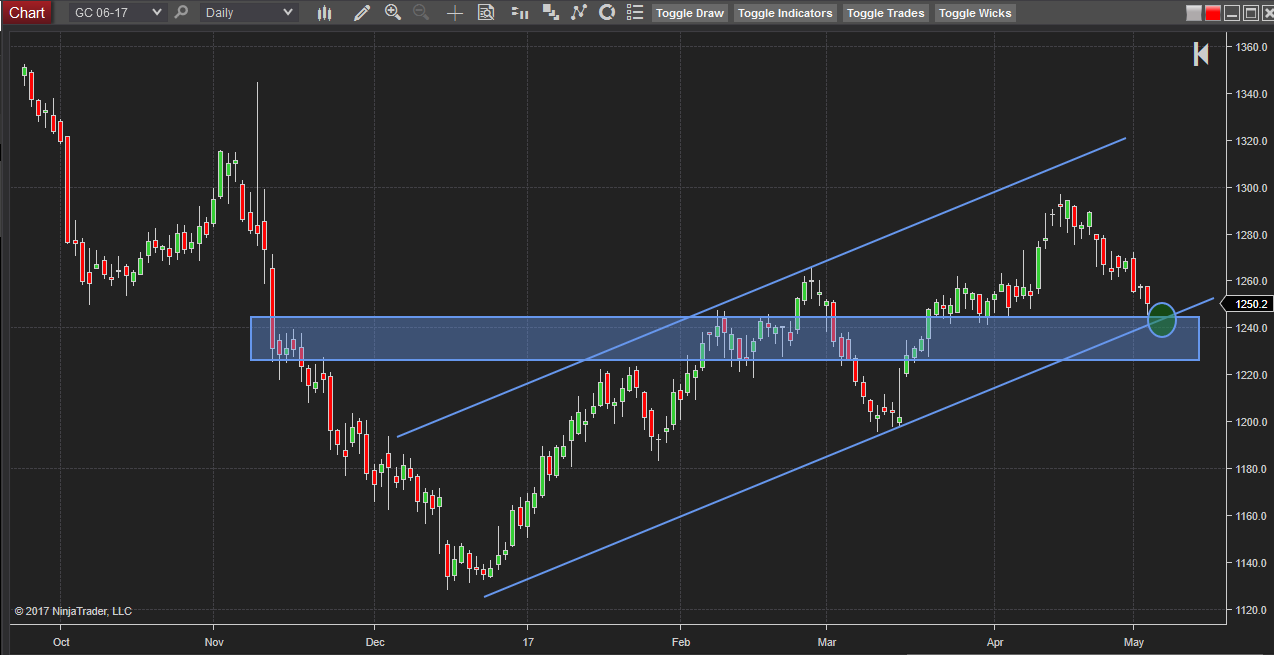Open the Data Box icon
This screenshot has height=655, width=1274.
point(487,13)
